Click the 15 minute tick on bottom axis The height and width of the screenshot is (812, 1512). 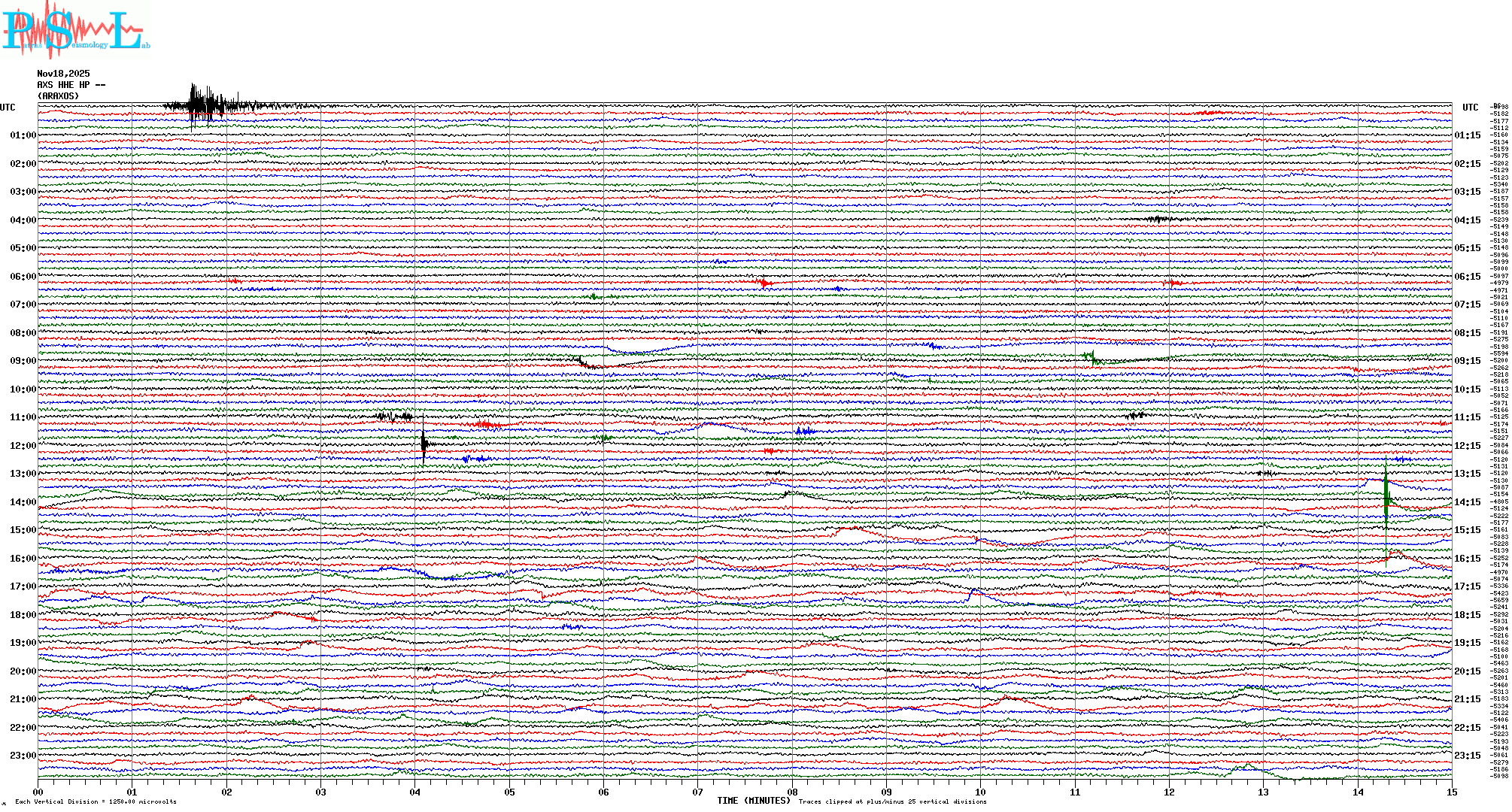click(1452, 792)
